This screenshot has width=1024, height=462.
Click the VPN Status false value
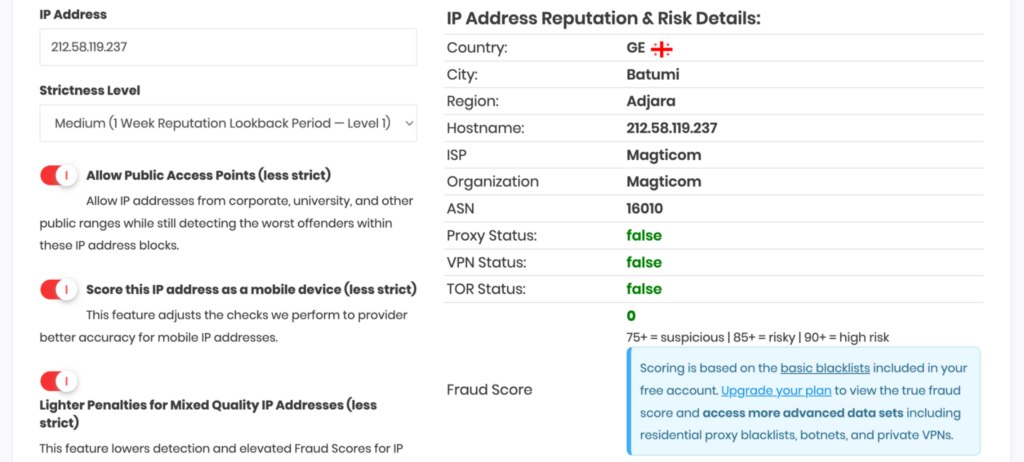pos(644,262)
